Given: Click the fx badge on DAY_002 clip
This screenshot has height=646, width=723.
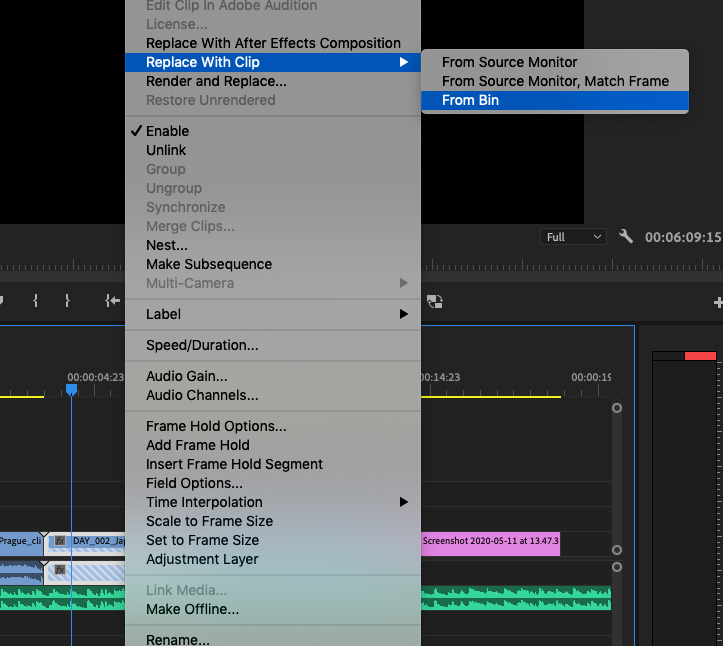Looking at the screenshot, I should tap(60, 541).
